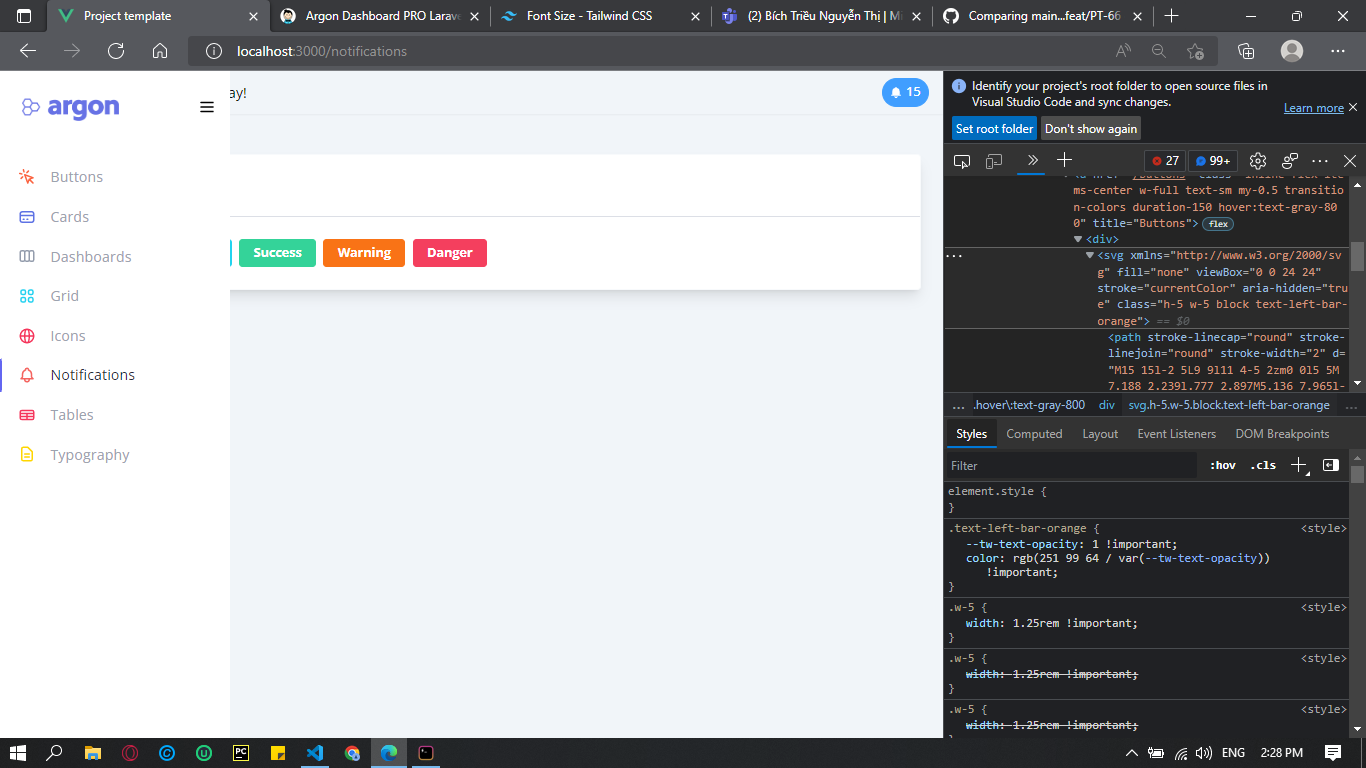Toggle the computed styles sidebar pane
Screen dimensions: 1366x768
tap(1331, 465)
